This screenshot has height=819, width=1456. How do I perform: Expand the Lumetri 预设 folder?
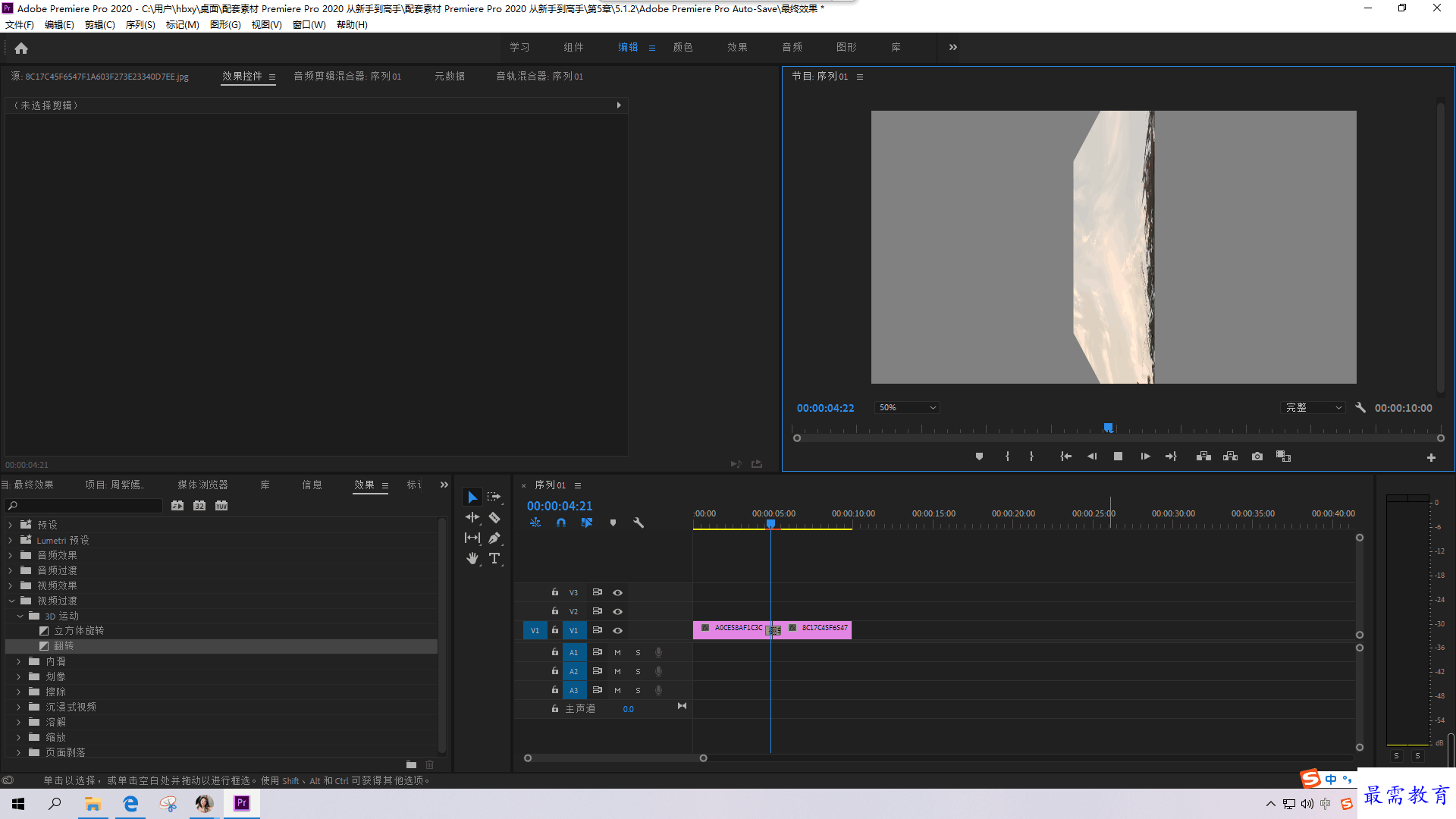(x=11, y=540)
